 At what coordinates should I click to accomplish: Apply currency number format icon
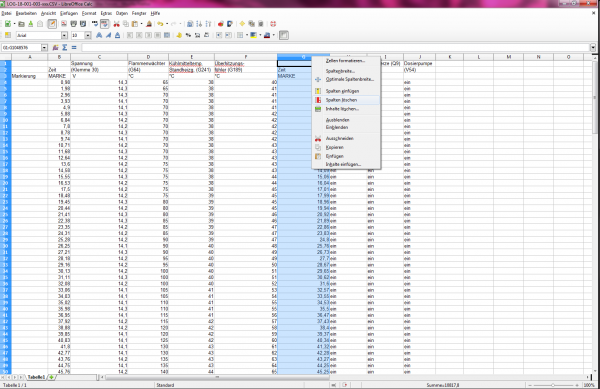tap(179, 35)
